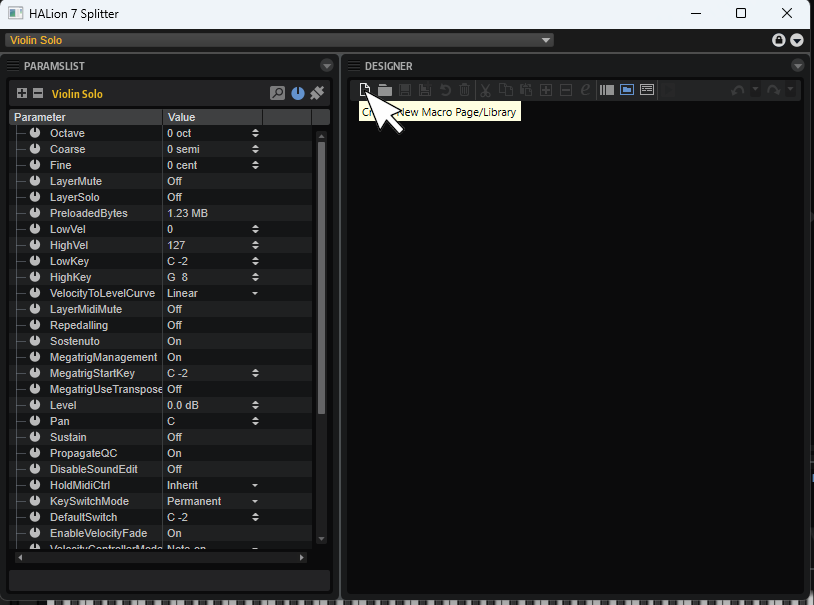Click the PropagateQC parameter knob icon
This screenshot has height=605, width=814.
tap(35, 453)
